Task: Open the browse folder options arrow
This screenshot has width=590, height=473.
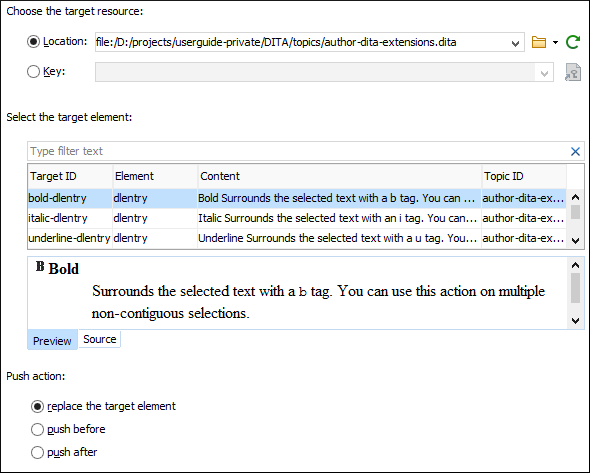Action: [555, 42]
